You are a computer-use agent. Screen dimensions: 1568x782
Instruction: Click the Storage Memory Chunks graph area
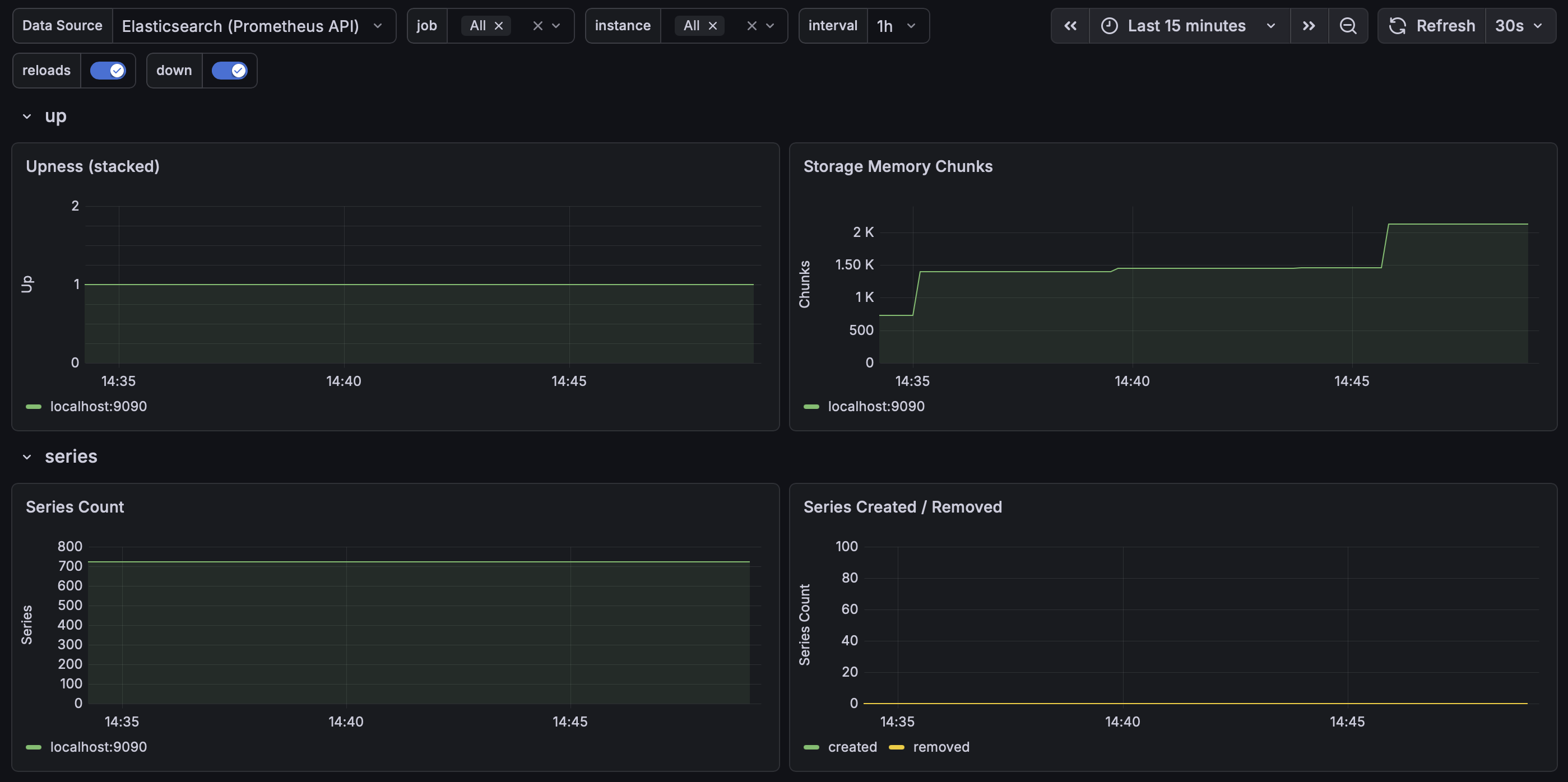pyautogui.click(x=1208, y=285)
